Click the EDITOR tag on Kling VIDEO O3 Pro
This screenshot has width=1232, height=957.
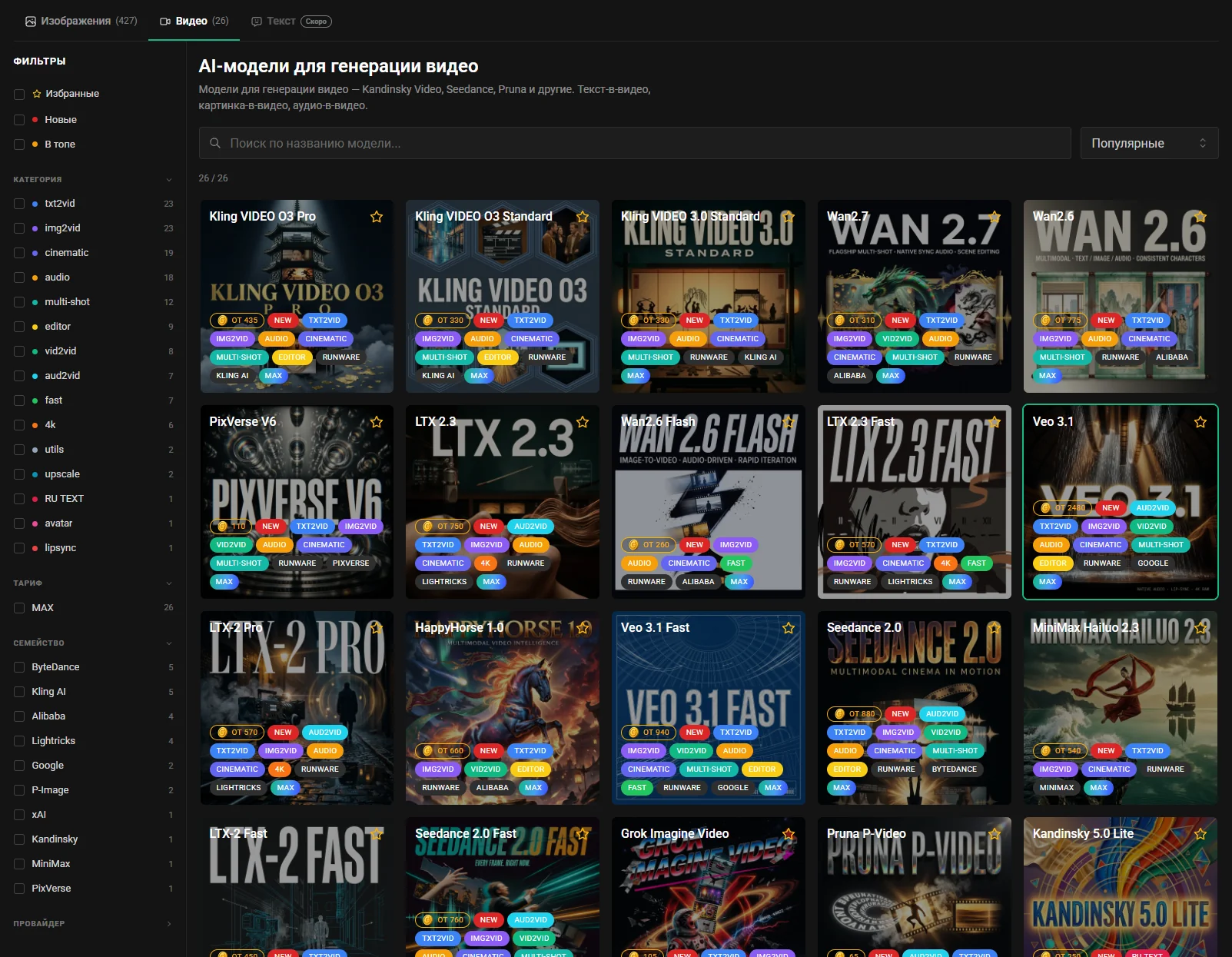point(292,357)
